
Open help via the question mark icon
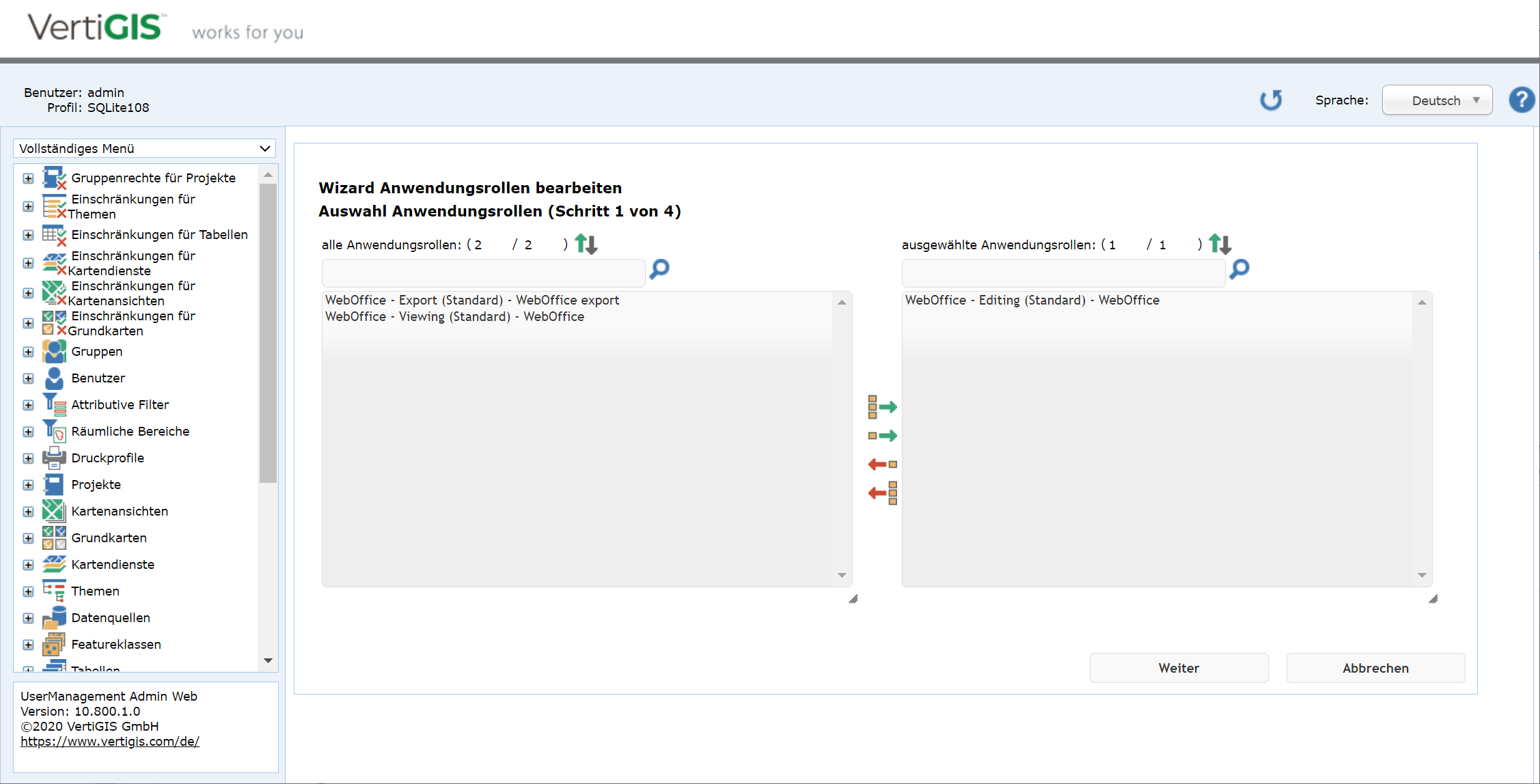(1522, 100)
